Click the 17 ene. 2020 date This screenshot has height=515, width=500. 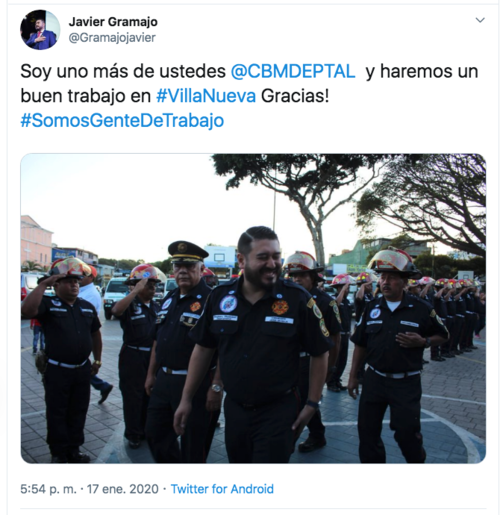[123, 489]
